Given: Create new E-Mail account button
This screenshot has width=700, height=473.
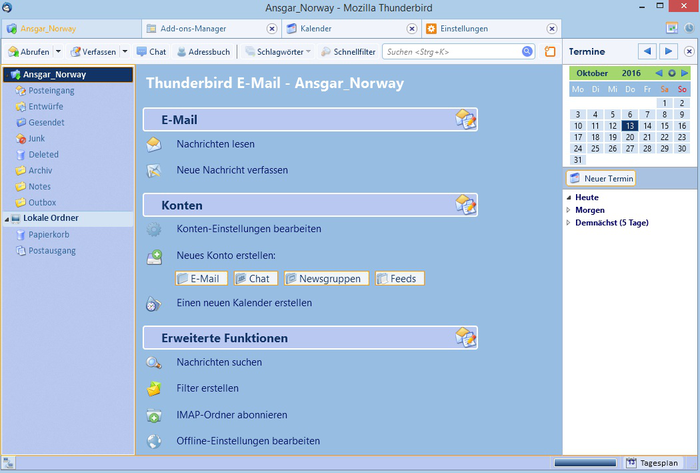Looking at the screenshot, I should pos(201,278).
